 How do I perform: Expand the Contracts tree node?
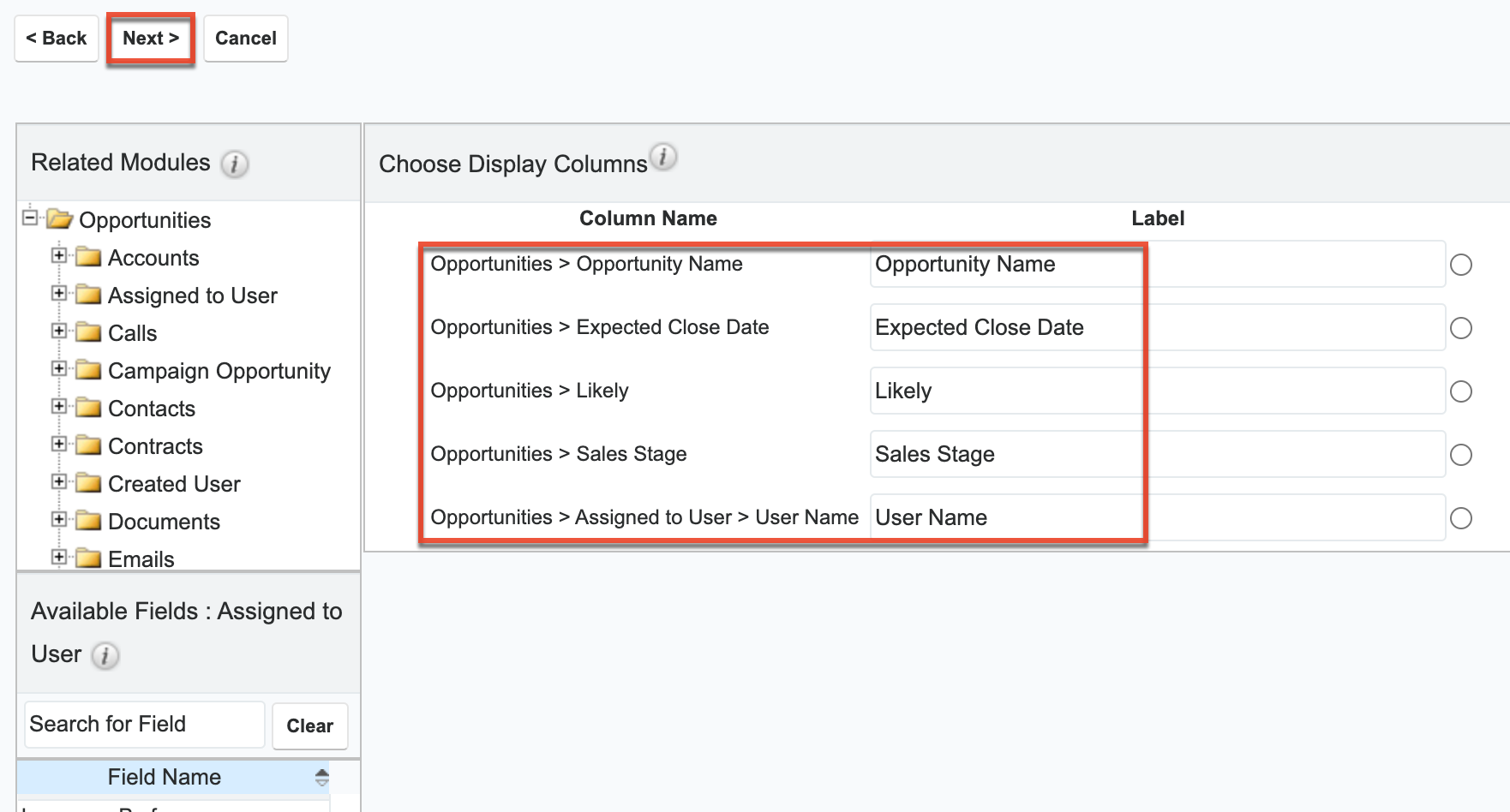(x=58, y=445)
